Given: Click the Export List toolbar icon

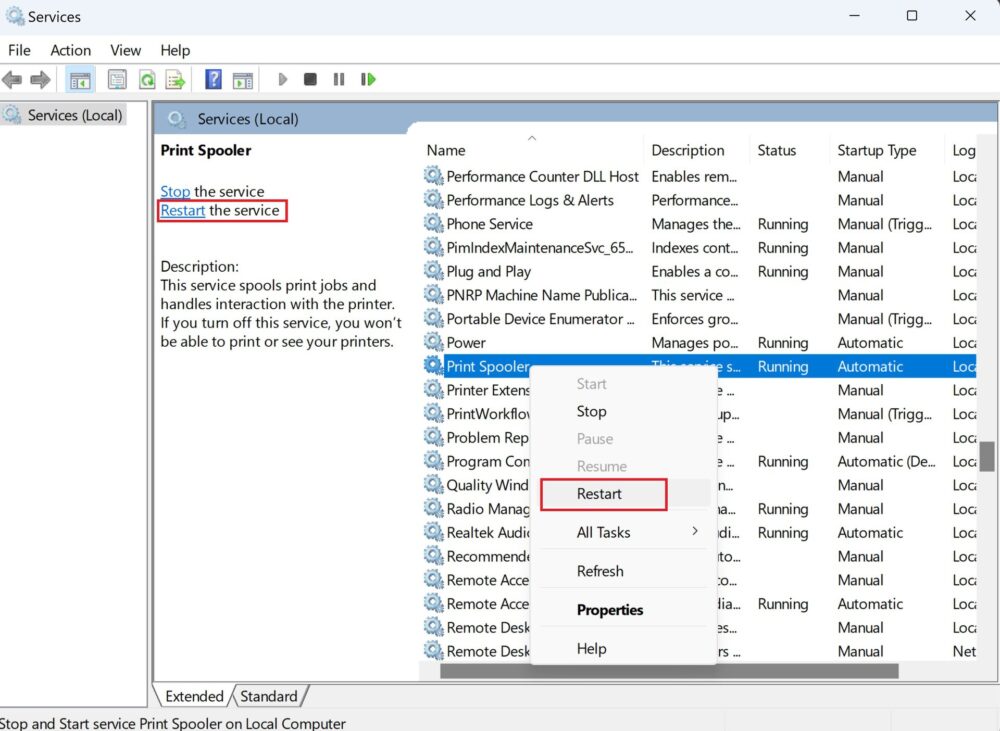Looking at the screenshot, I should tap(175, 80).
